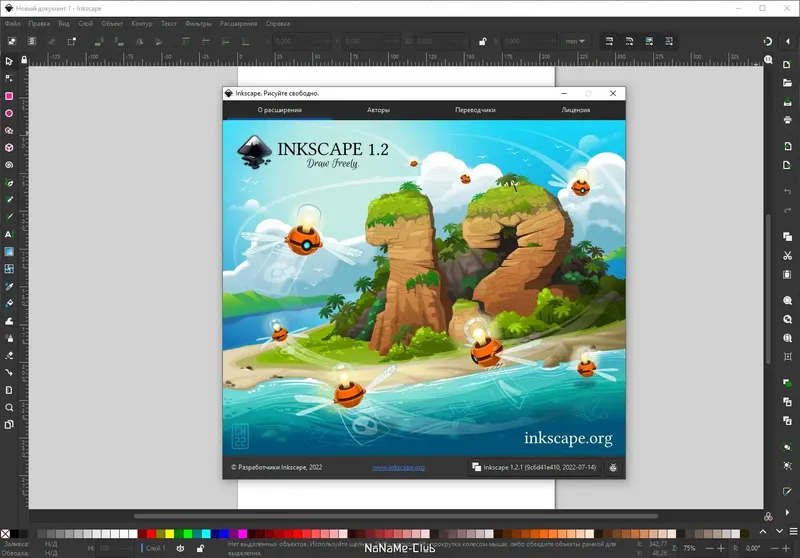Copy version string Inkscape 1.2.1 button
Viewport: 800px width, 558px height.
[x=534, y=467]
